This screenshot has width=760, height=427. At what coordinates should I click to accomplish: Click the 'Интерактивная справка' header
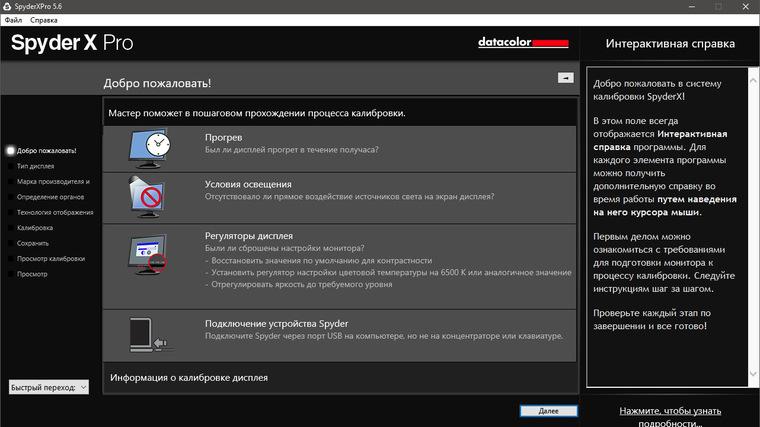pyautogui.click(x=670, y=44)
